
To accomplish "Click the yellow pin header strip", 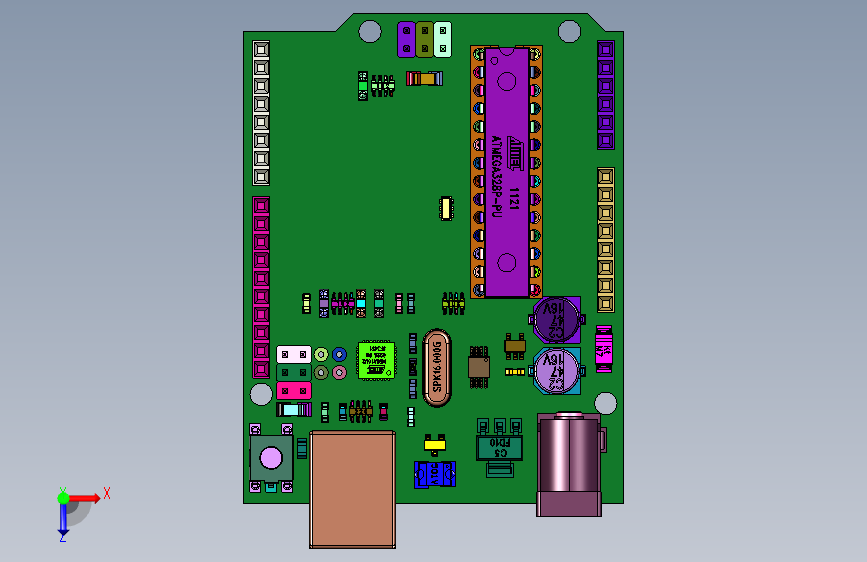I will pos(605,240).
